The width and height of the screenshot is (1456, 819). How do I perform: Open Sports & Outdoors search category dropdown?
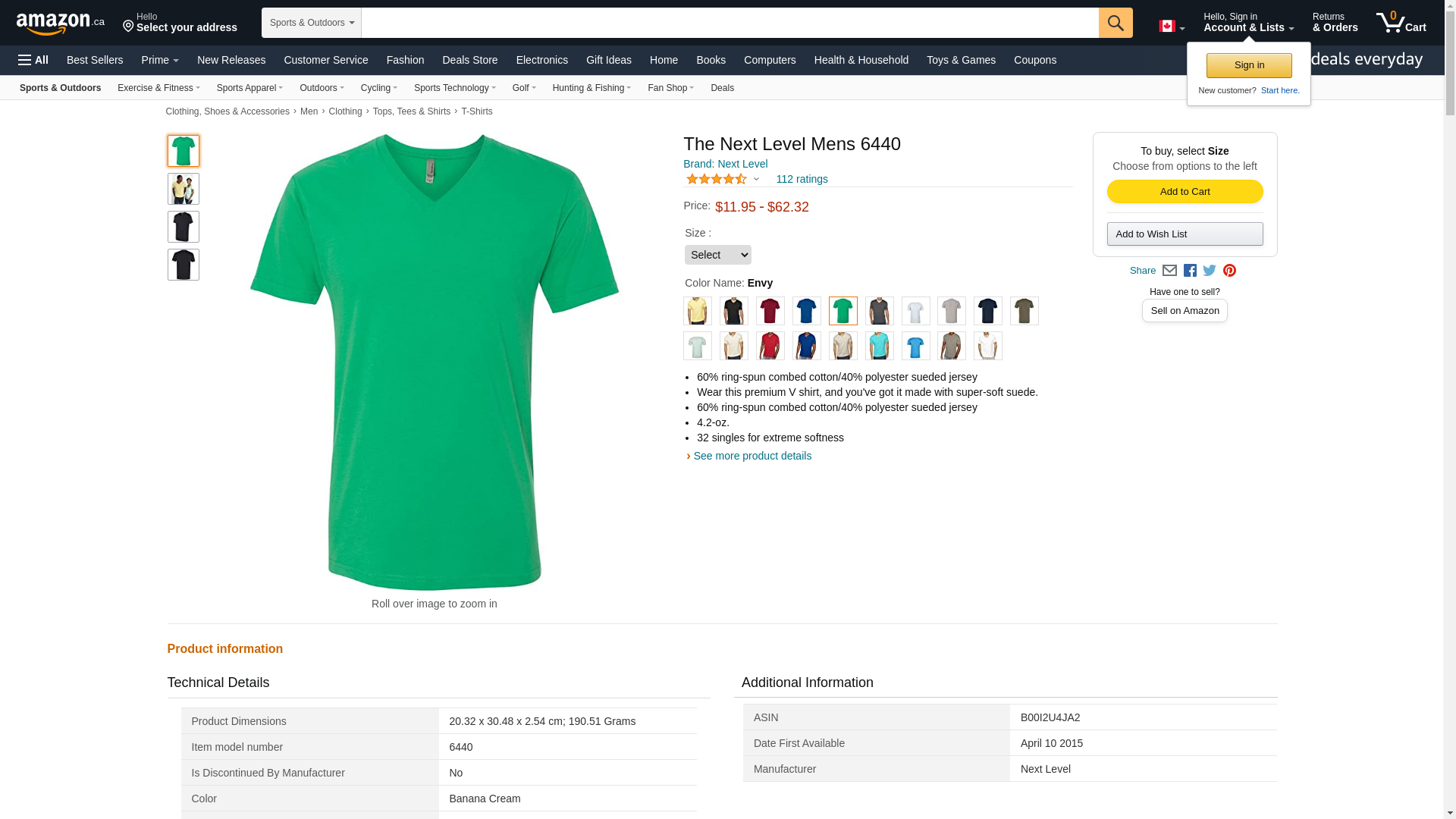[x=311, y=23]
